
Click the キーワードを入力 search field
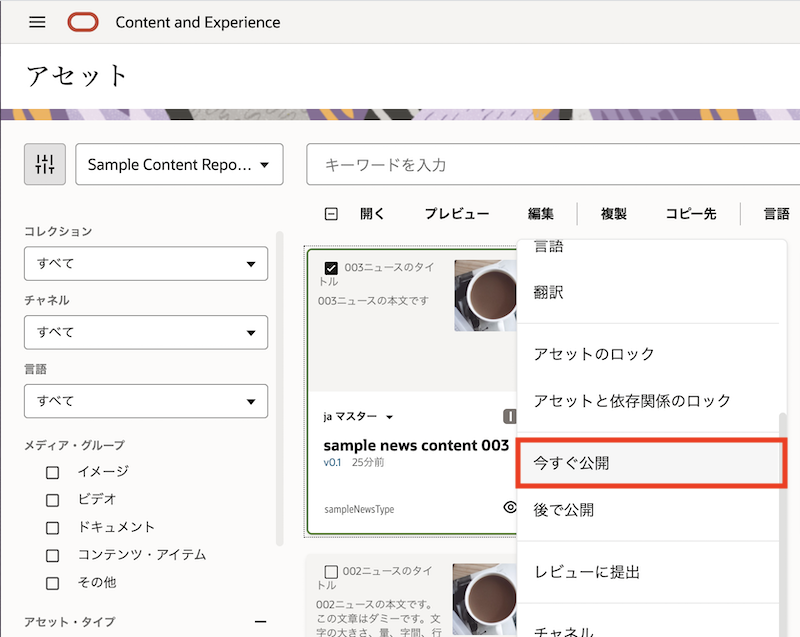click(550, 165)
